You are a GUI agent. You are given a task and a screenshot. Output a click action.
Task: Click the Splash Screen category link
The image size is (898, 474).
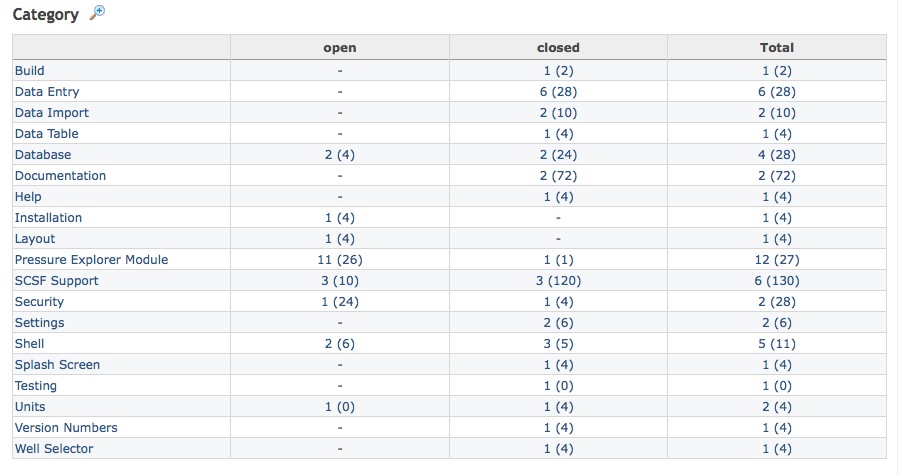tap(58, 365)
